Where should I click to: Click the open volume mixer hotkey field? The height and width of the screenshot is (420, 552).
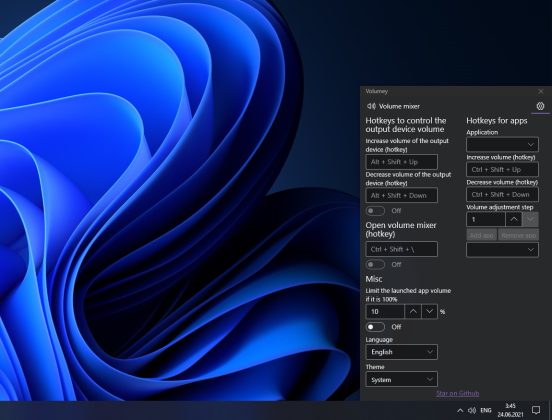[x=401, y=249]
